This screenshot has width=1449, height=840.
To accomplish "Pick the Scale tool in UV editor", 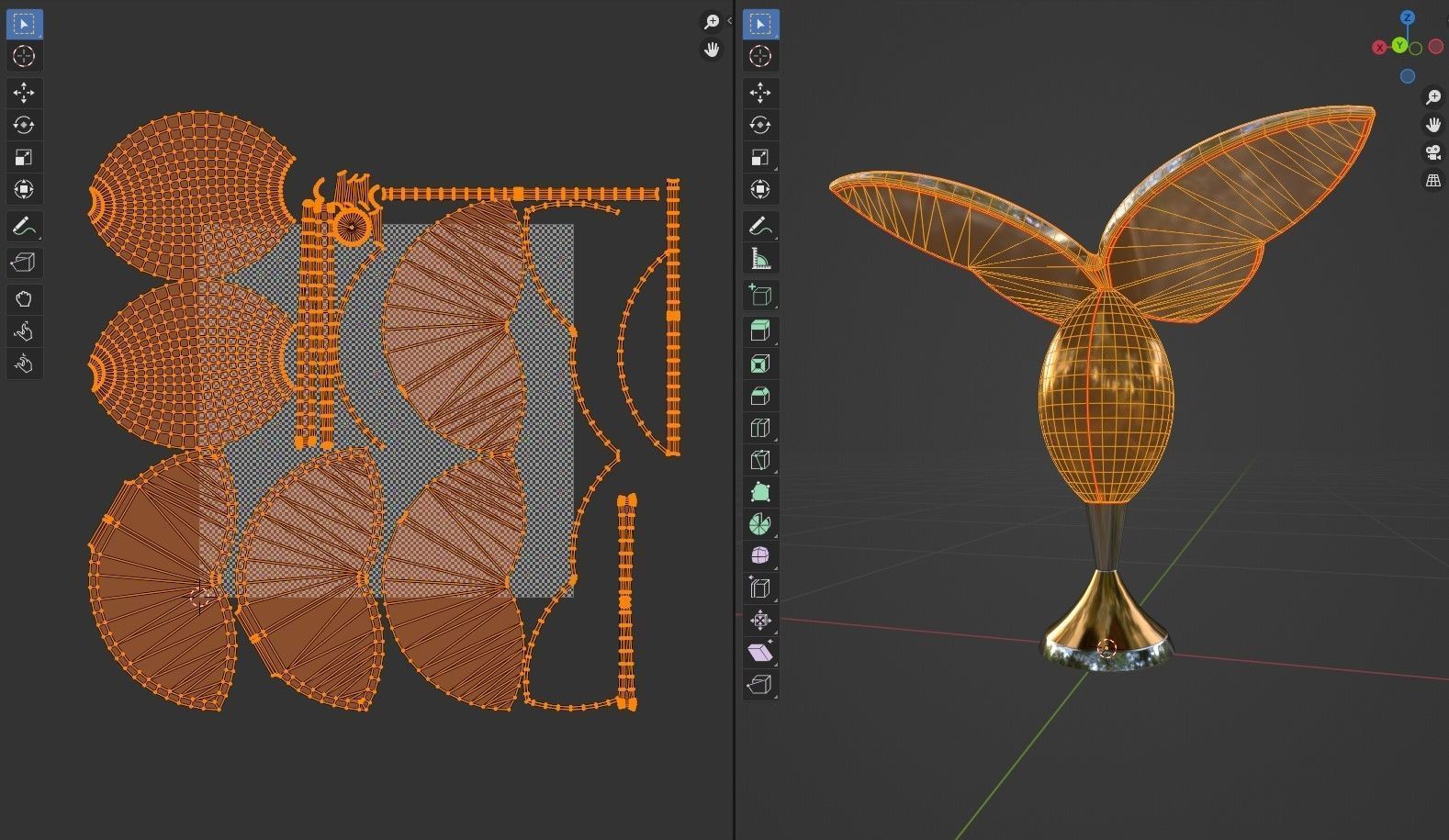I will 24,157.
